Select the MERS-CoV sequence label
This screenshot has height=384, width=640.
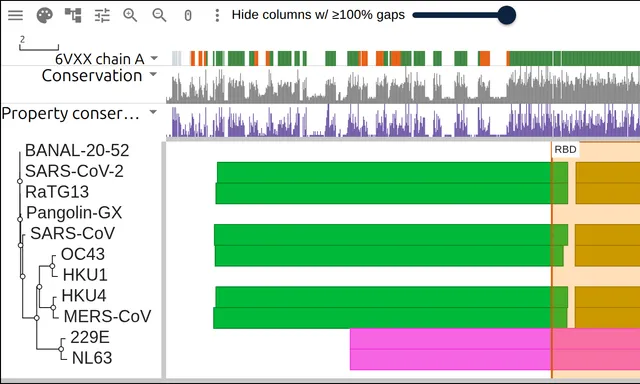(107, 316)
